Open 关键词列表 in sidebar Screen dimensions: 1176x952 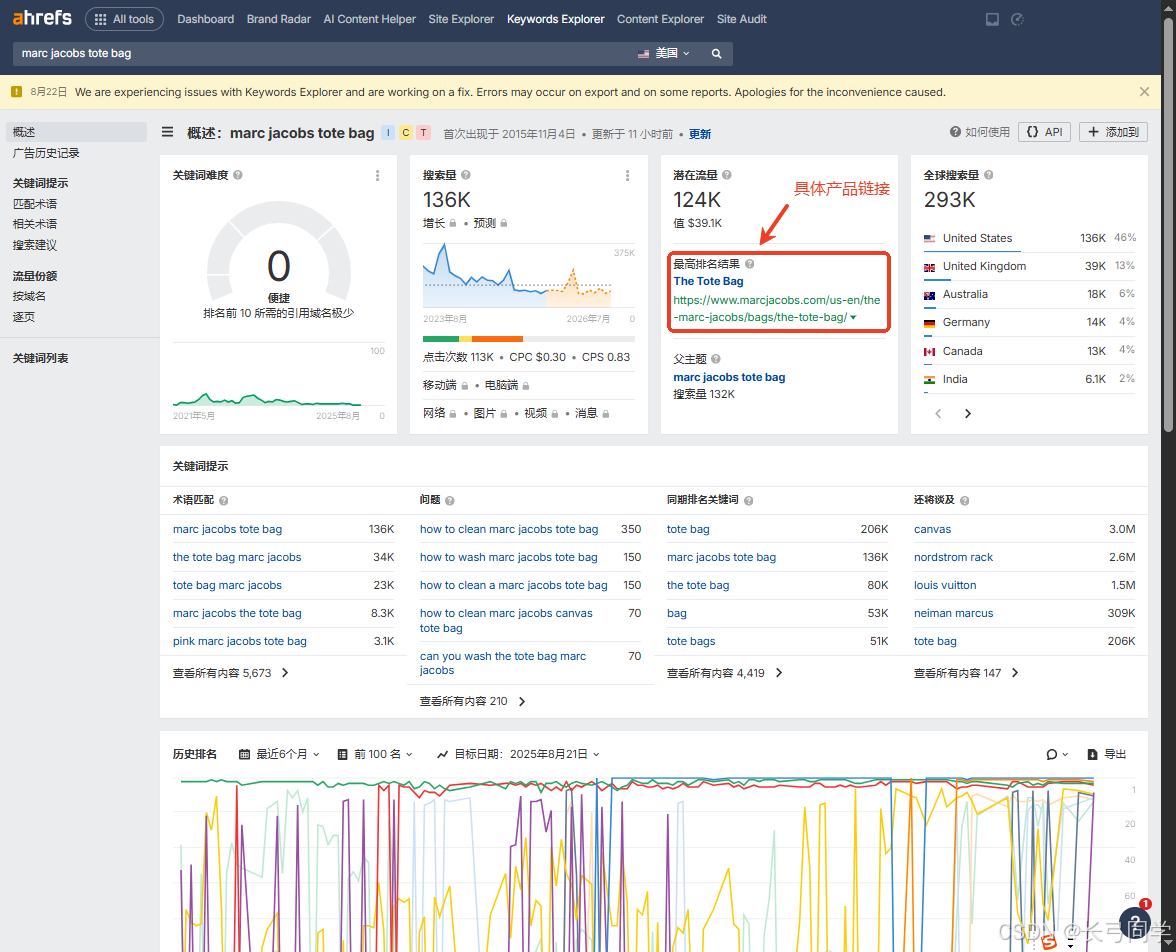(x=40, y=359)
